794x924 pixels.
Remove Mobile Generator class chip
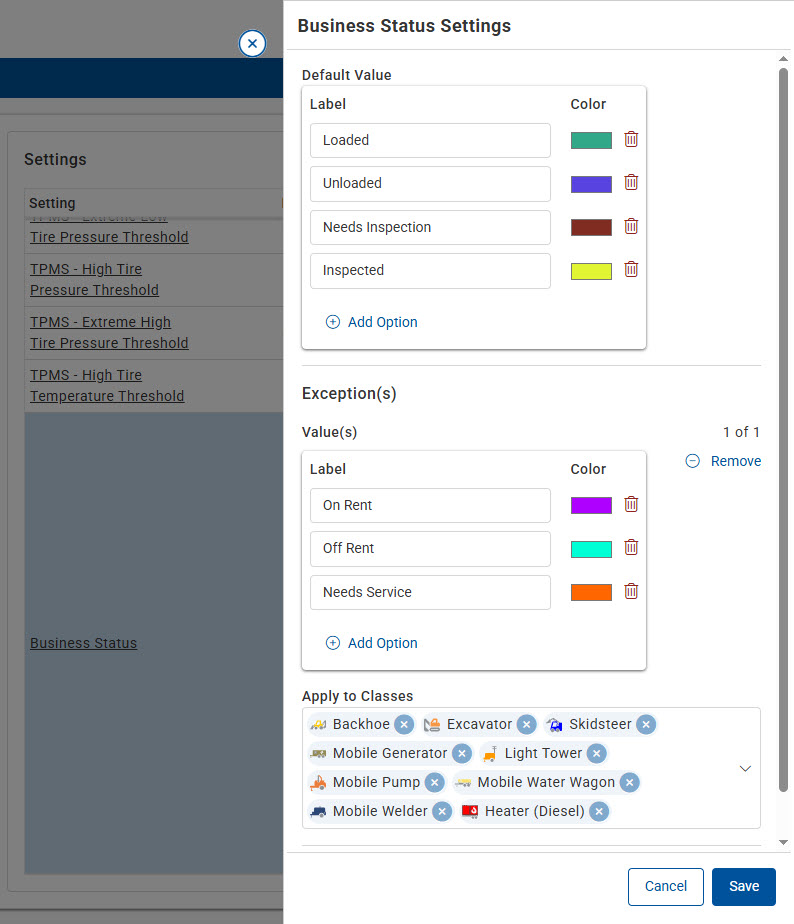tap(462, 753)
